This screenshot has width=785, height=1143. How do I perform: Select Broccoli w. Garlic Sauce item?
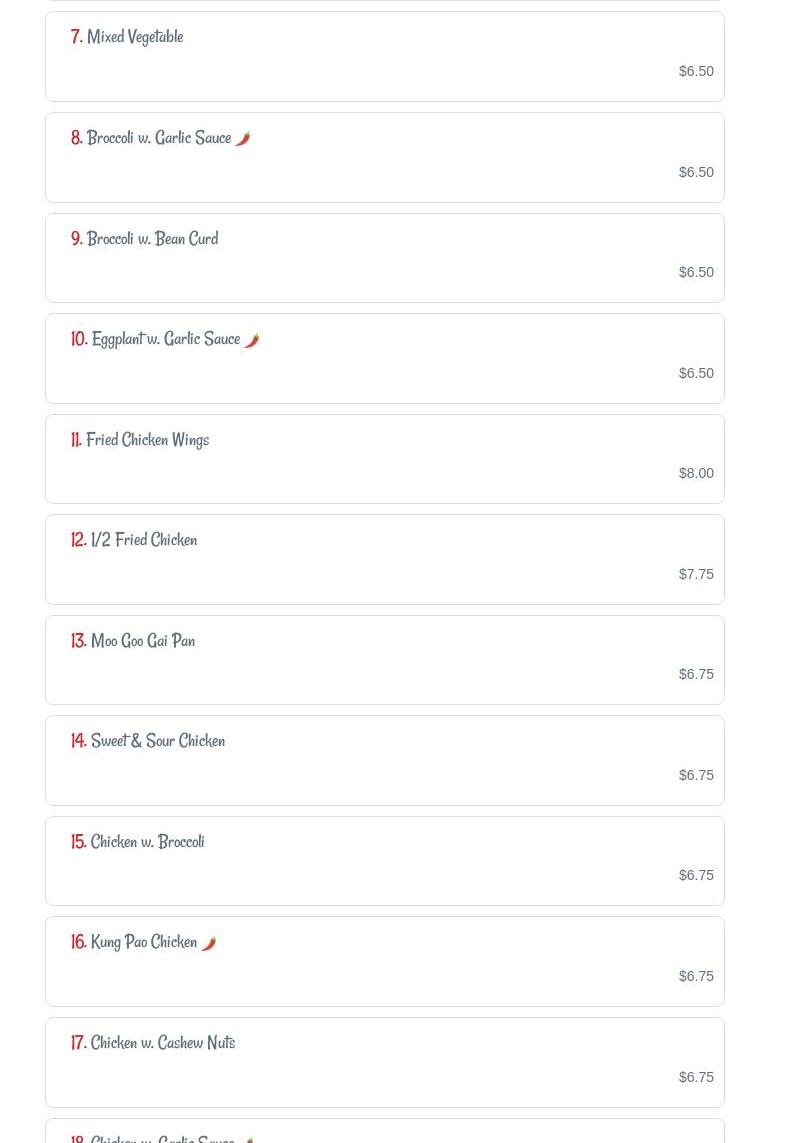click(x=159, y=138)
